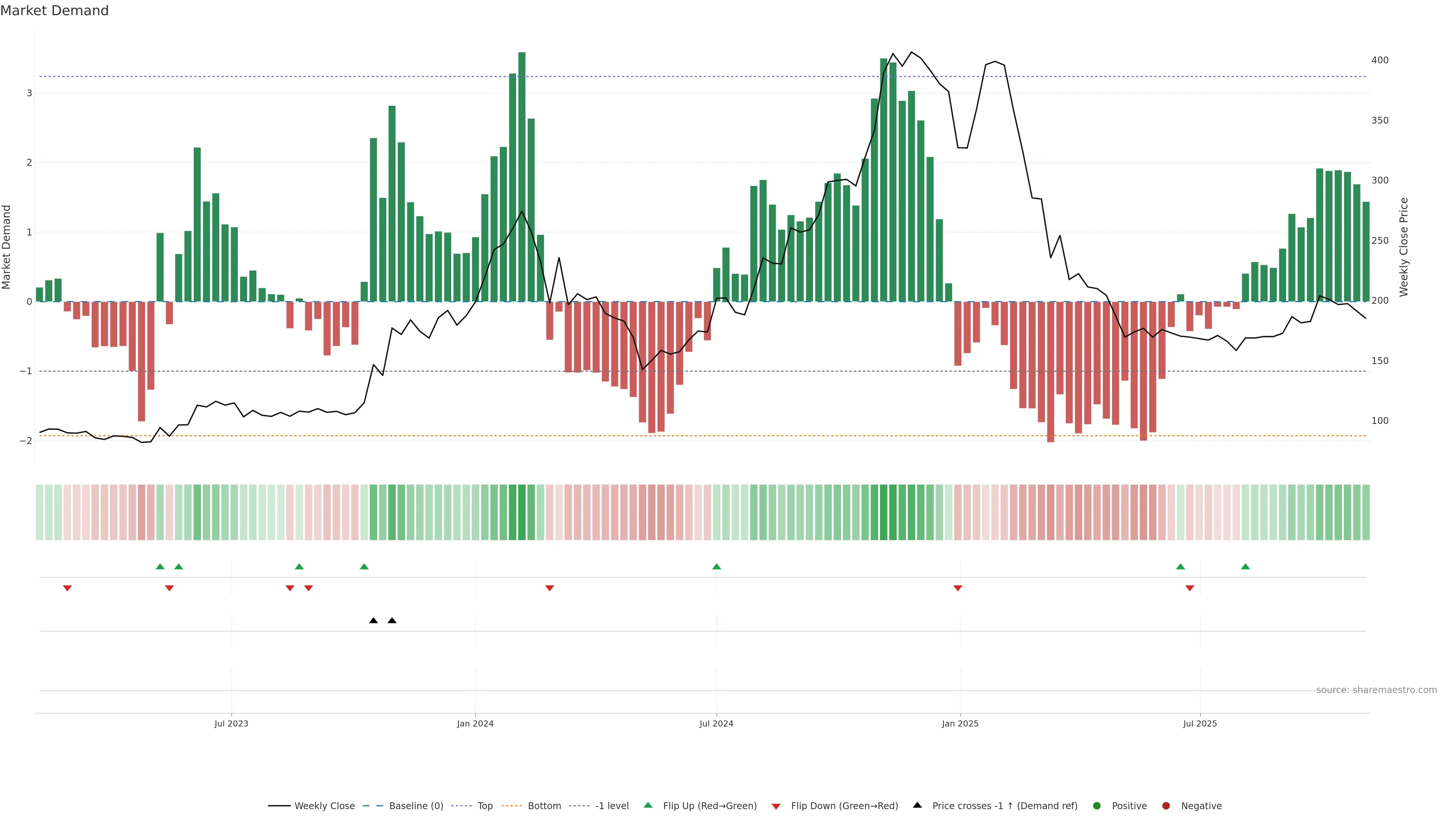The image size is (1456, 819).
Task: Click the first black price-cross triangle marker
Action: pyautogui.click(x=373, y=621)
